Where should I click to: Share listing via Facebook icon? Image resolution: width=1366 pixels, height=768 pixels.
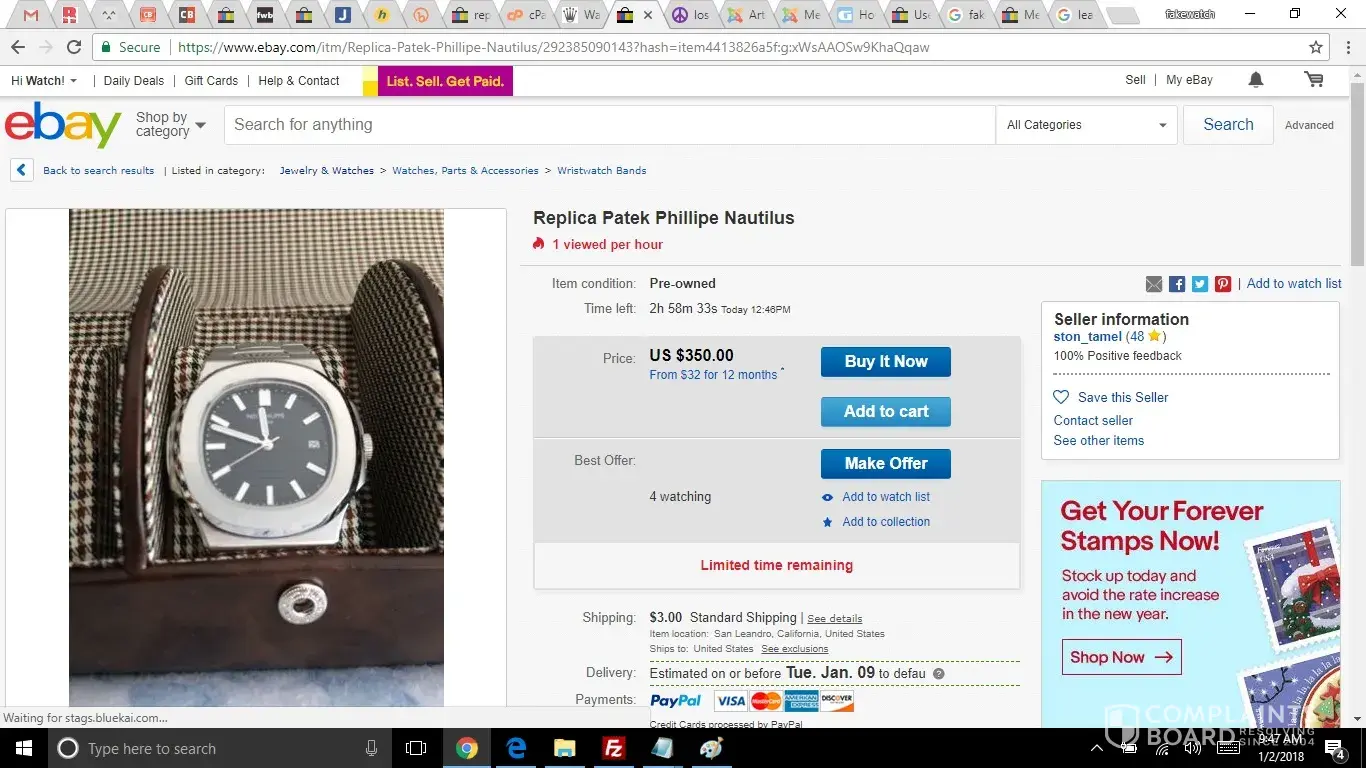pos(1177,284)
